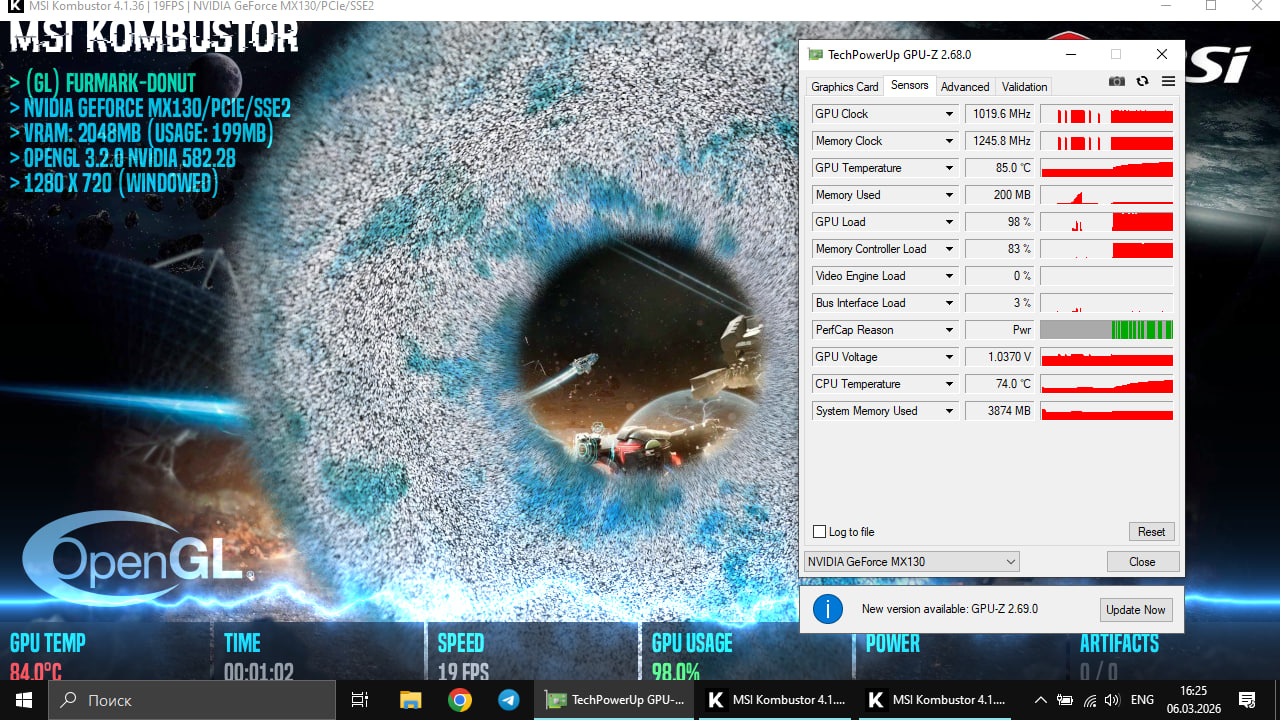Screen dimensions: 1280x720
Task: Switch to TechPowerUp GPU-Z taskbar button
Action: pos(615,700)
